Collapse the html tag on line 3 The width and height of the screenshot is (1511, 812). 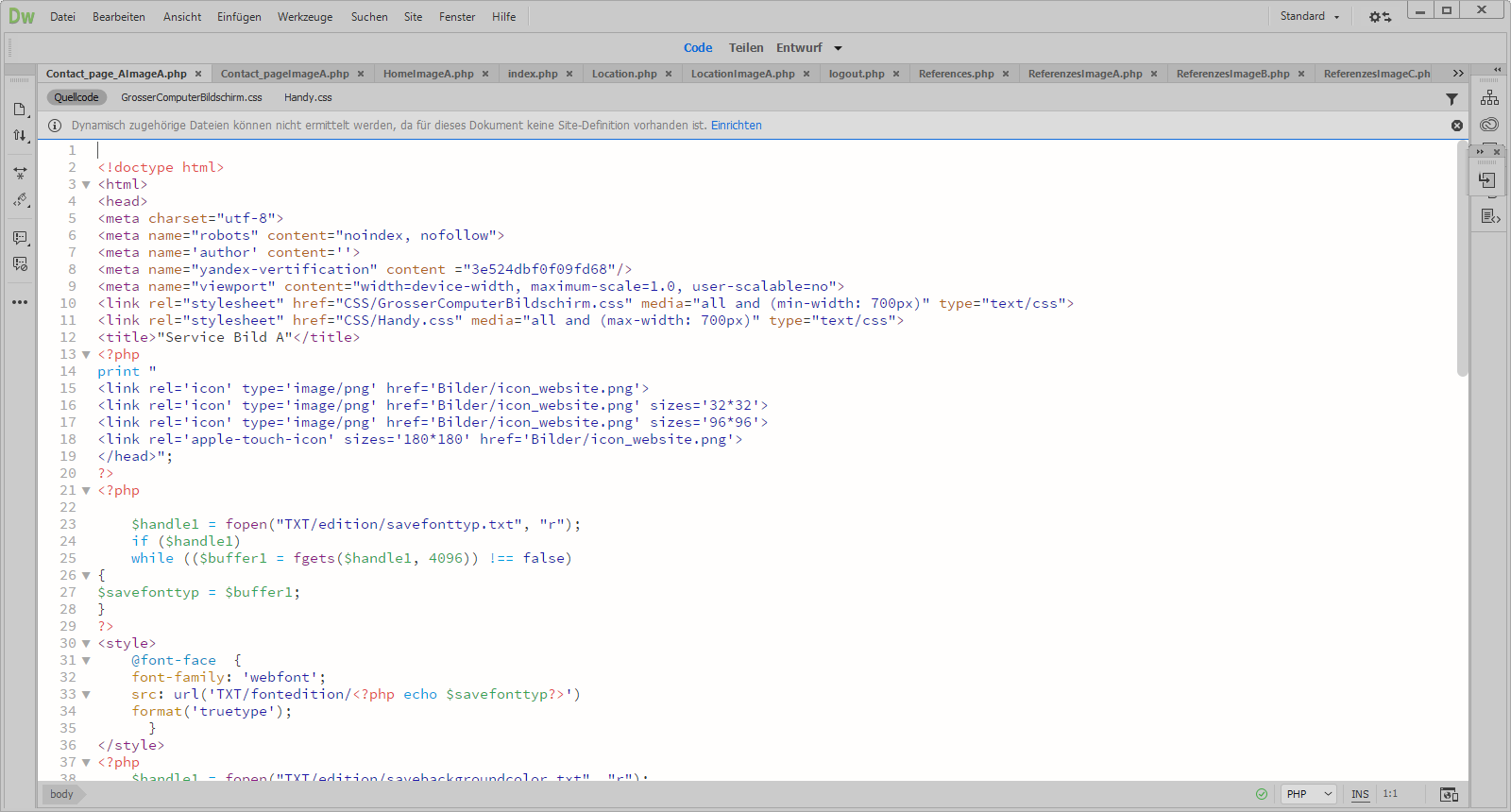(86, 185)
